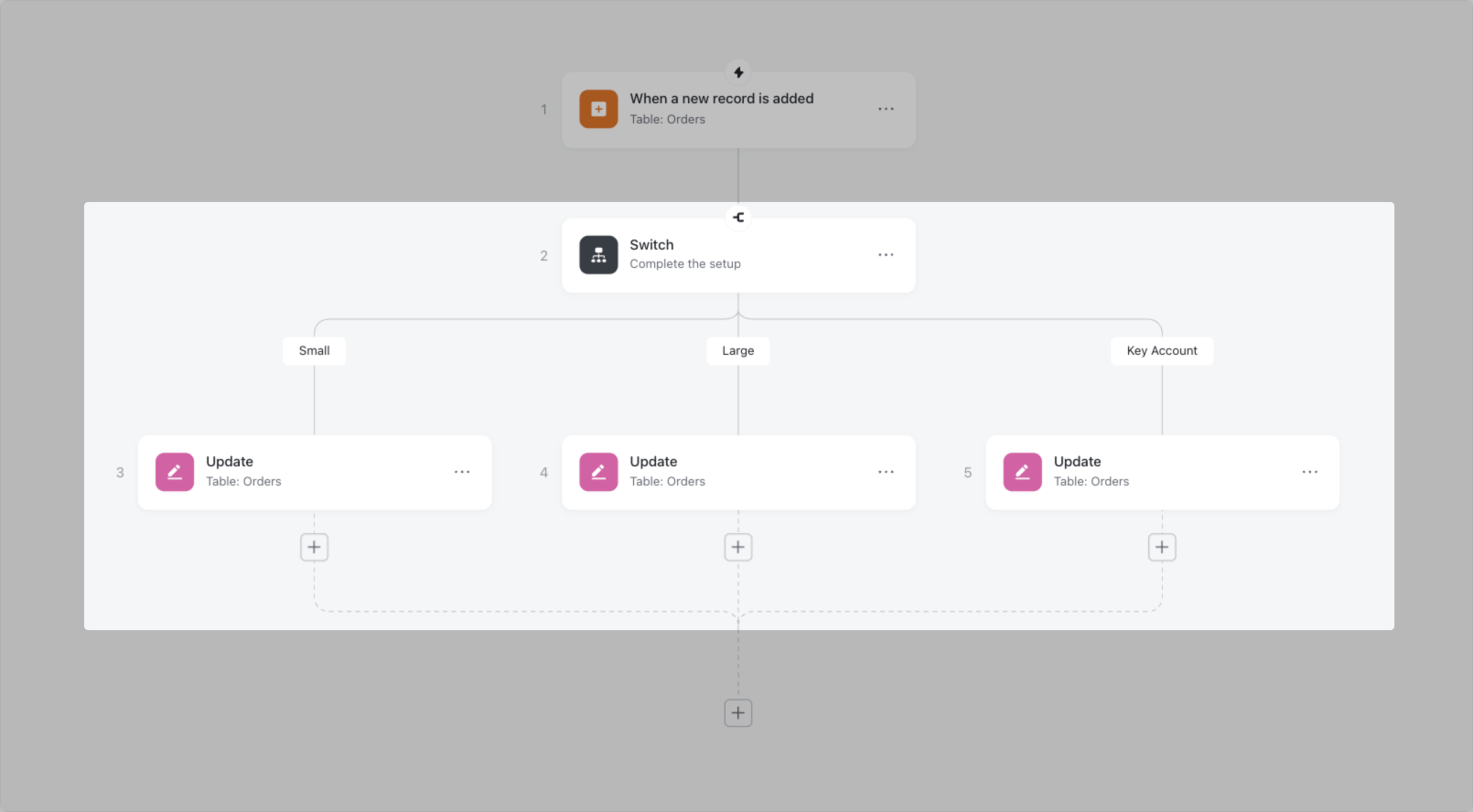Screen dimensions: 1473x812
Task: Open more options for Update step 3
Action: pos(462,472)
